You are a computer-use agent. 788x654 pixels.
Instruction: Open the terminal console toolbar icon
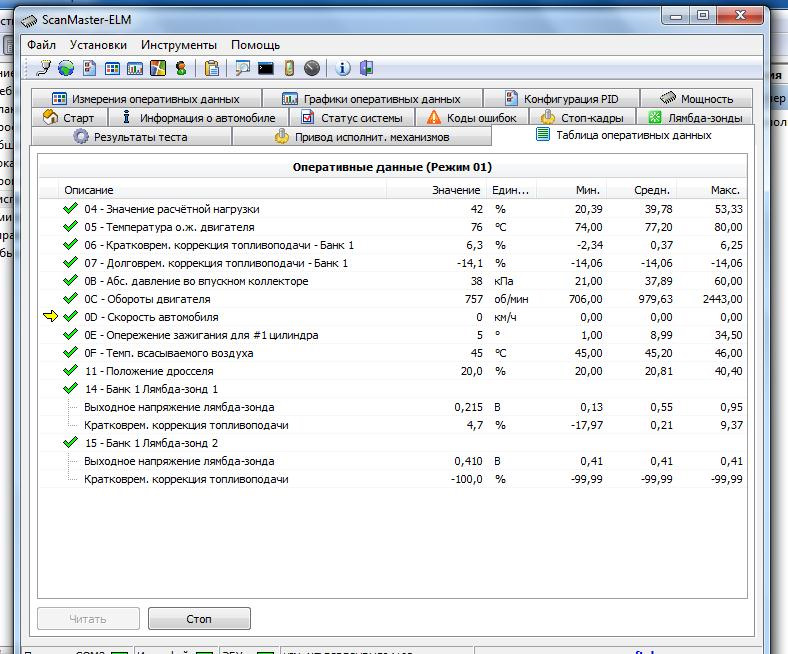[x=265, y=69]
